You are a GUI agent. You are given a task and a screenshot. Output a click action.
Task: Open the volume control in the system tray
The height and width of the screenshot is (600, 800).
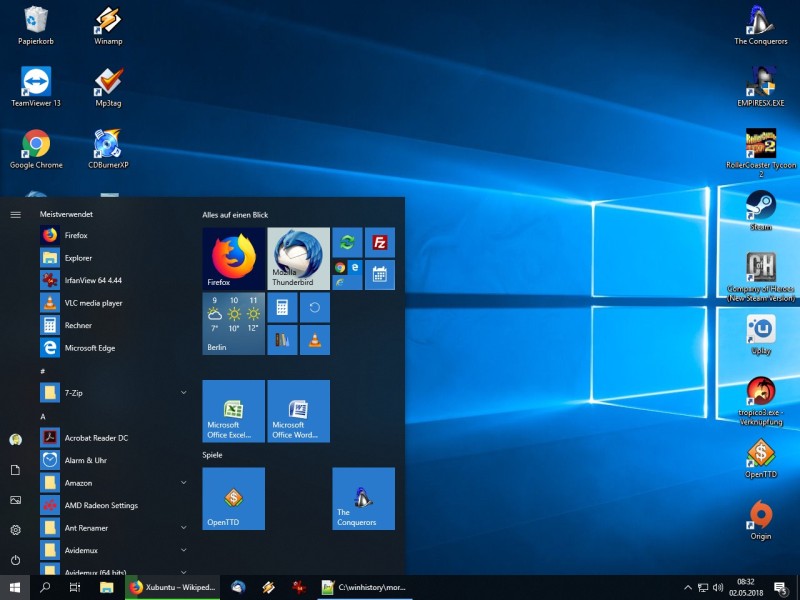(x=718, y=588)
